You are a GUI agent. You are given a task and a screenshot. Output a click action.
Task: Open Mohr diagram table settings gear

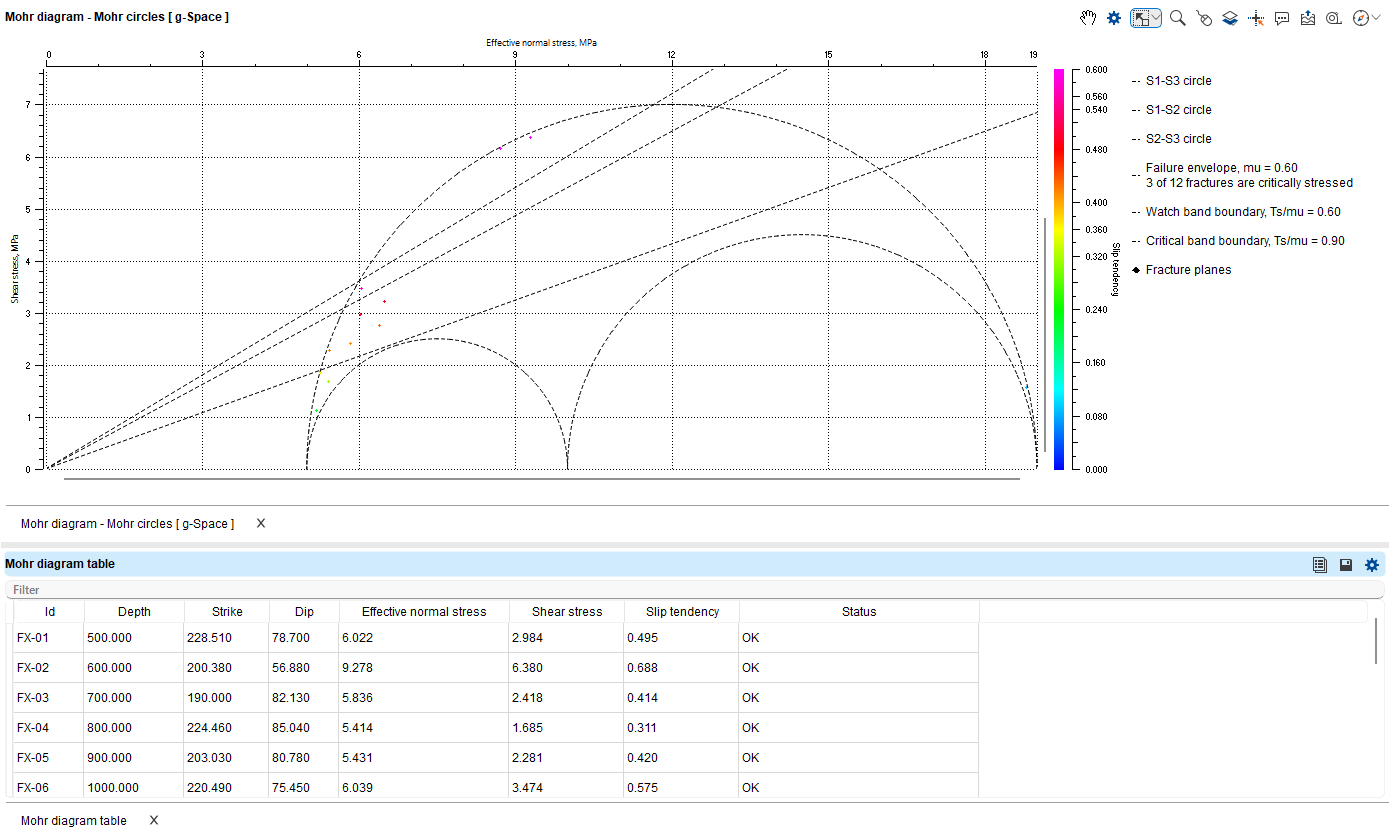[1372, 565]
